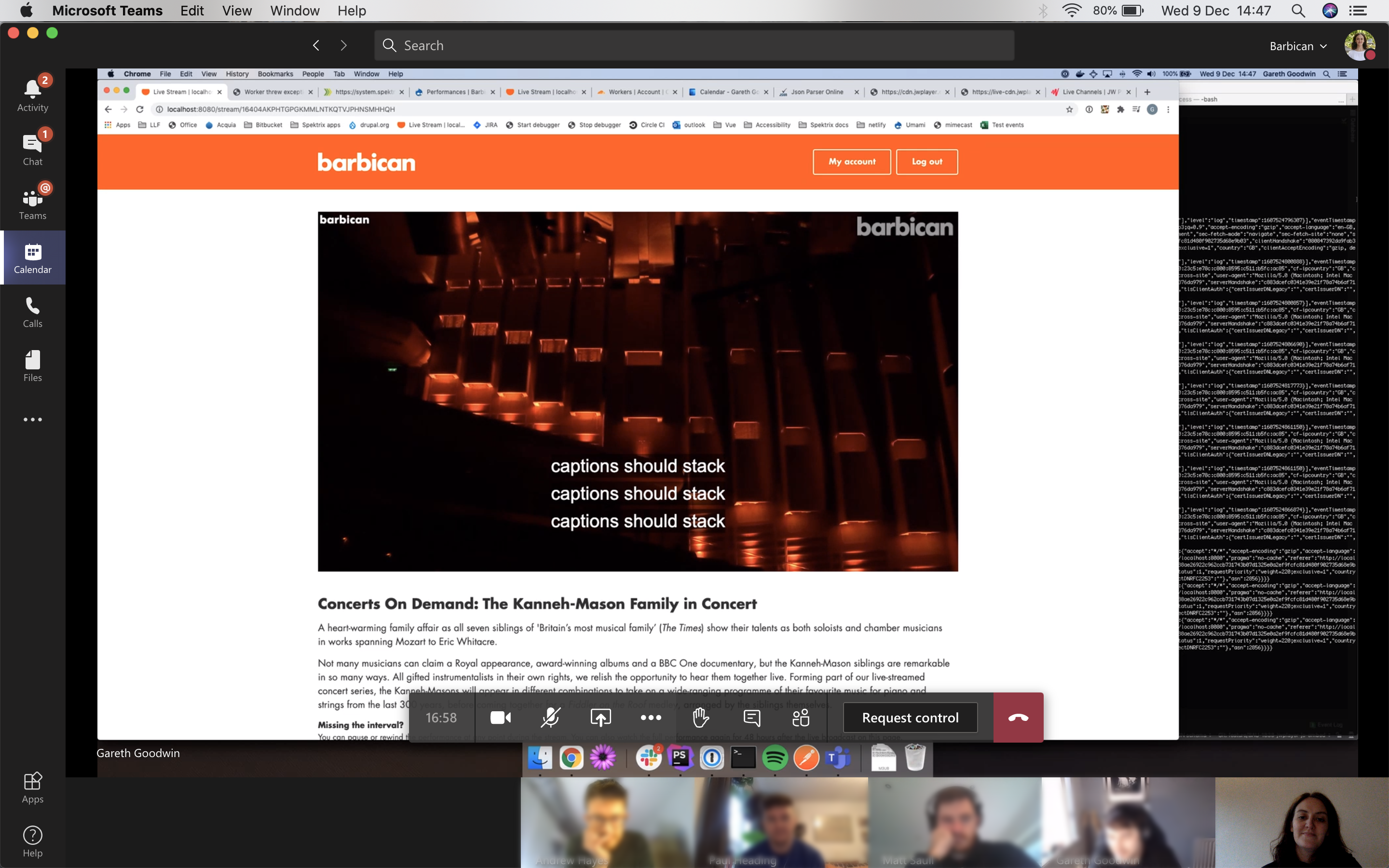
Task: Open the Help menu for Microsoft Teams
Action: pos(351,10)
